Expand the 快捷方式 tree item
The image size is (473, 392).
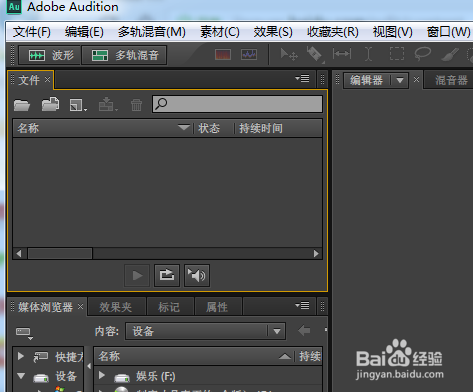[x=21, y=356]
